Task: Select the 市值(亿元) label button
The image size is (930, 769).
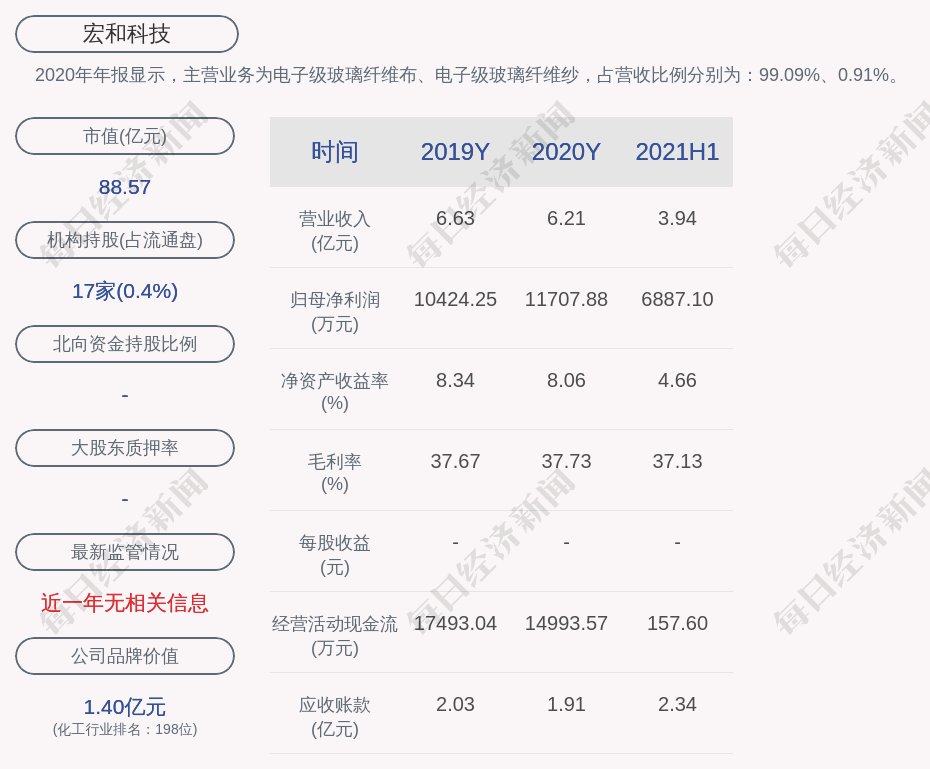Action: click(125, 136)
